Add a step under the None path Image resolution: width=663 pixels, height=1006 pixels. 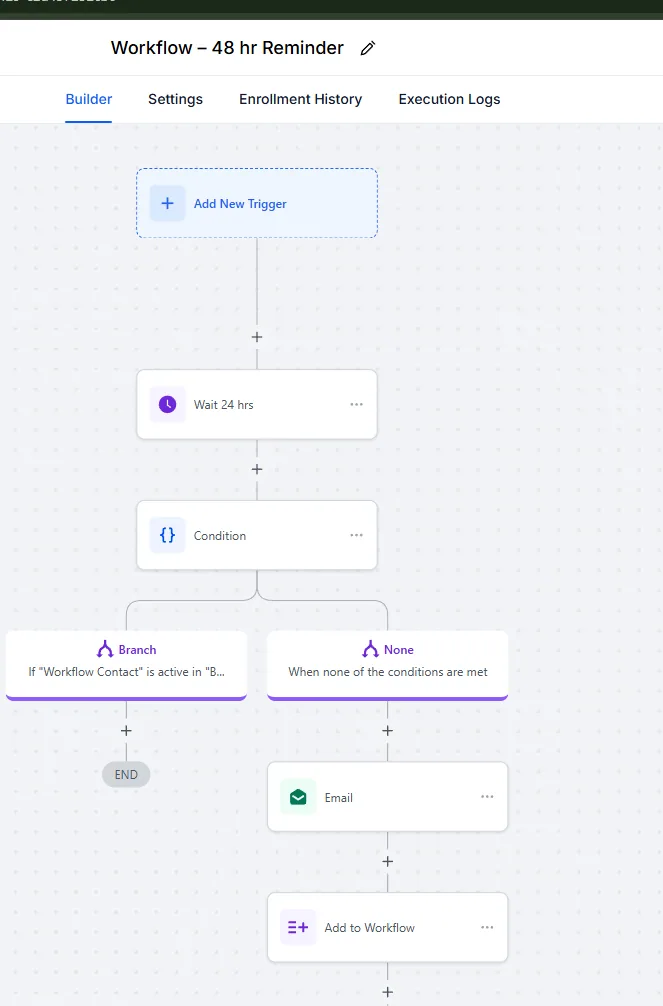pos(388,731)
